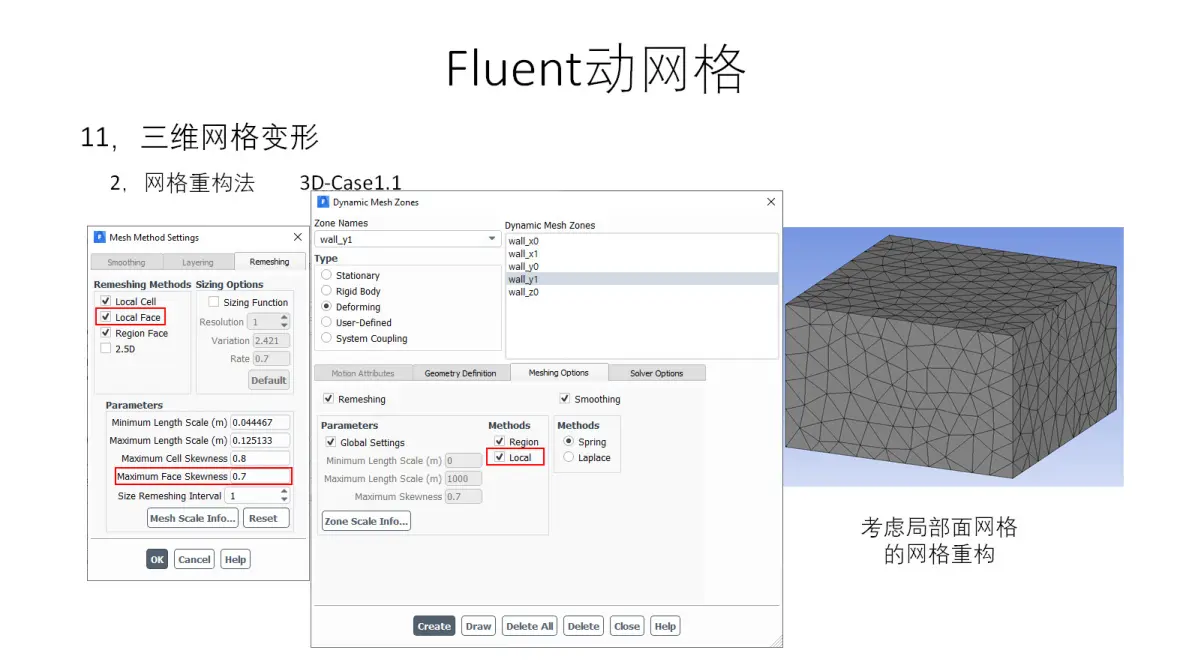Switch to the Remeshing tab

point(269,261)
